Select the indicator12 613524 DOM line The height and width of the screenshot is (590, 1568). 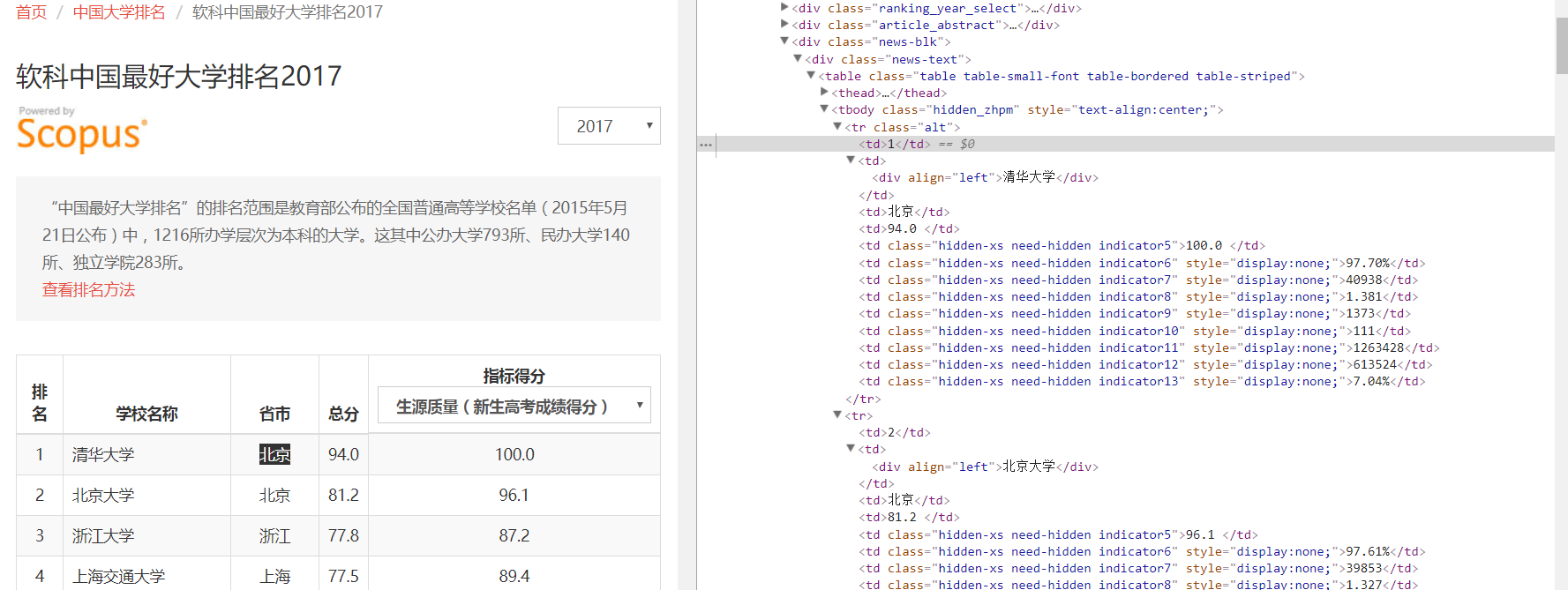pyautogui.click(x=1145, y=364)
